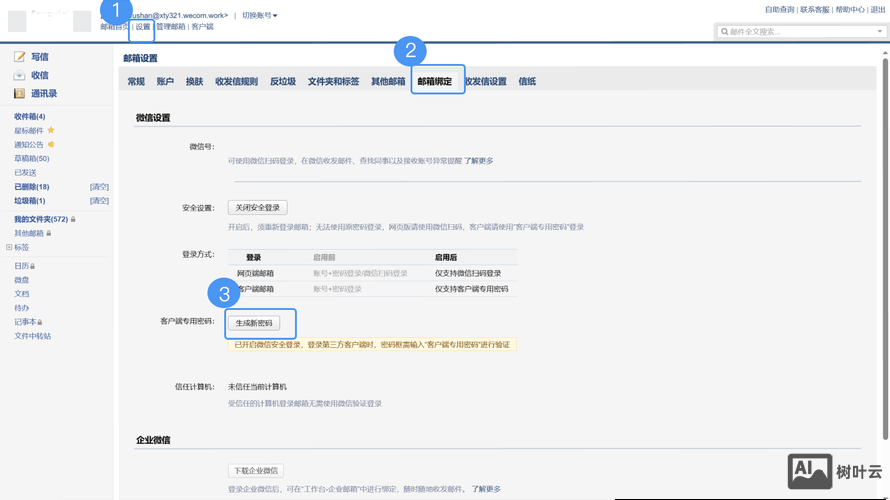Open 我的文件夹(572)
This screenshot has height=500, width=890.
point(41,219)
